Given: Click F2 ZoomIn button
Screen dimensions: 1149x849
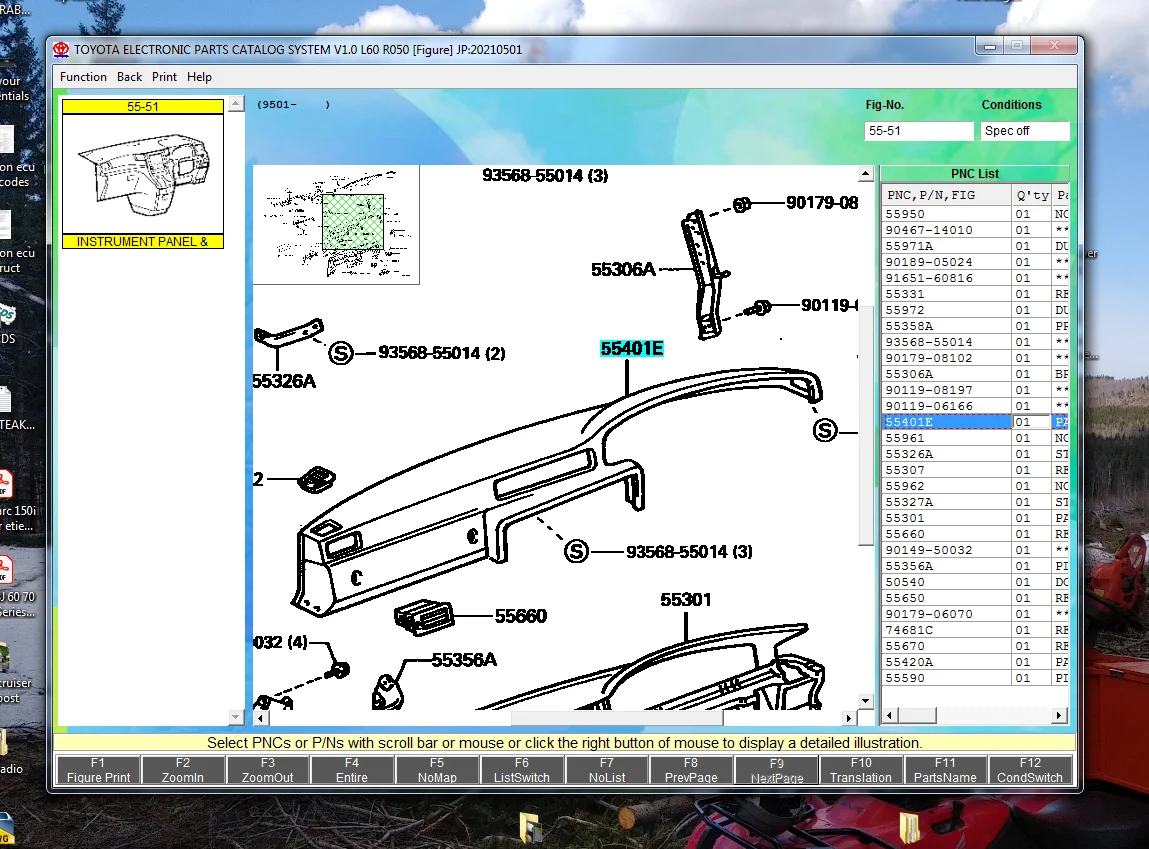Looking at the screenshot, I should (x=182, y=770).
